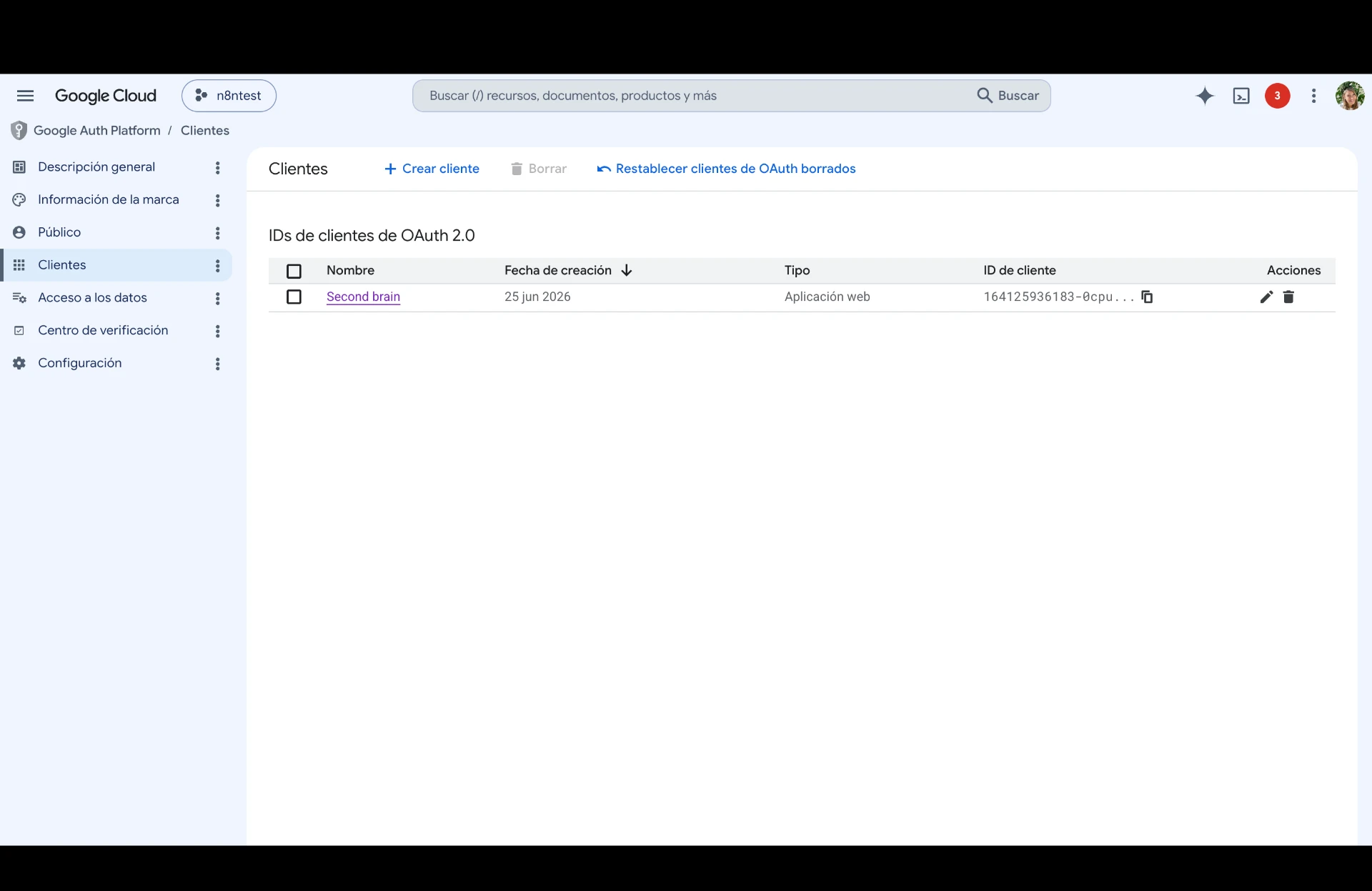
Task: Open Centro de verificación page
Action: click(x=103, y=330)
